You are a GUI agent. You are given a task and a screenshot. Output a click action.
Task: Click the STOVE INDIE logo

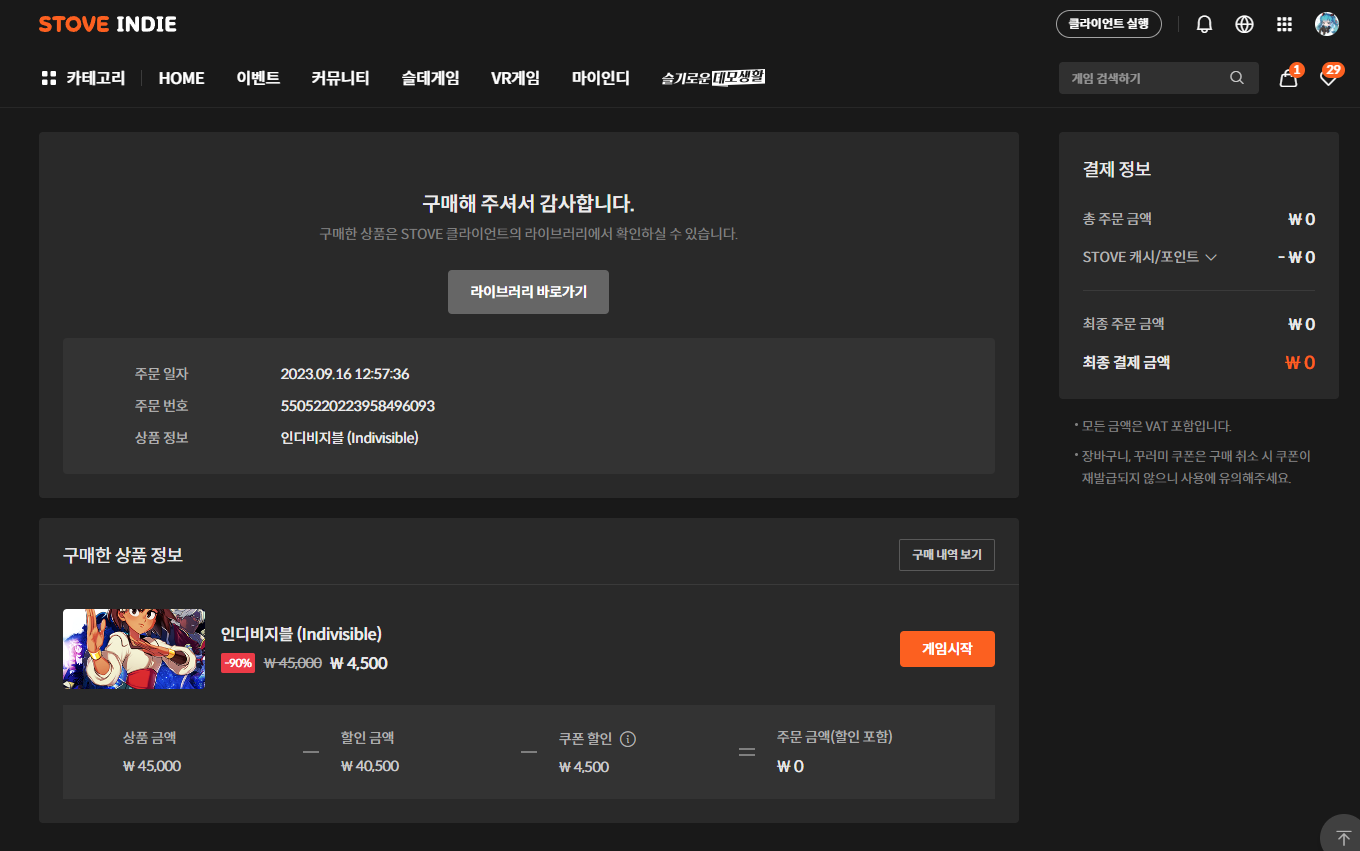tap(108, 24)
